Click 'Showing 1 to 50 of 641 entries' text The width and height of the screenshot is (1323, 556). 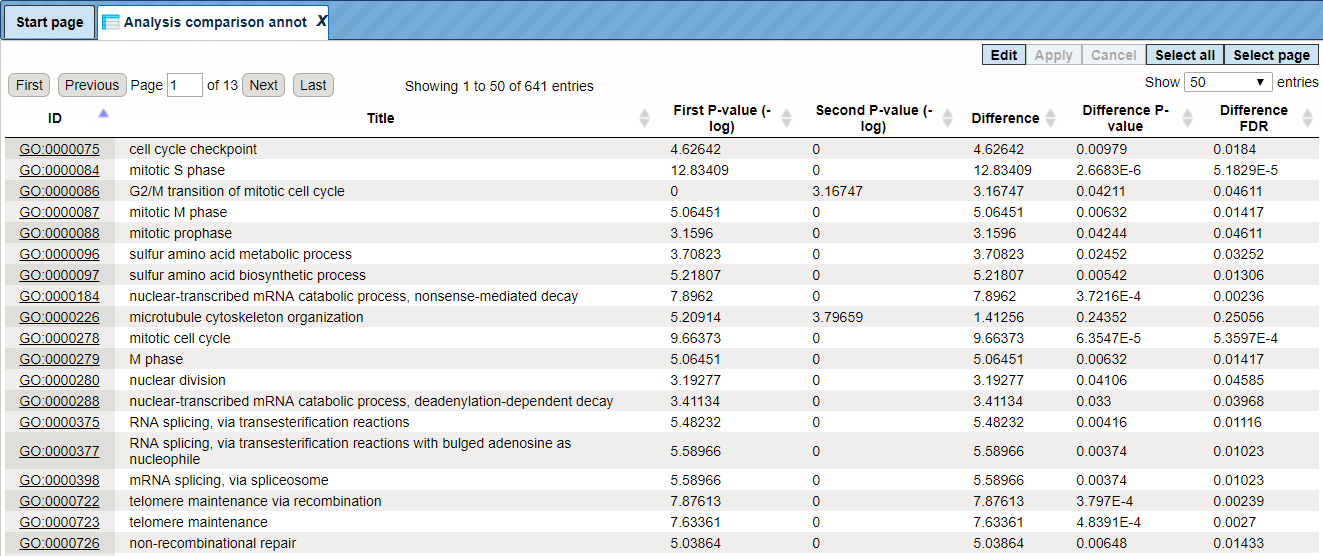point(499,86)
